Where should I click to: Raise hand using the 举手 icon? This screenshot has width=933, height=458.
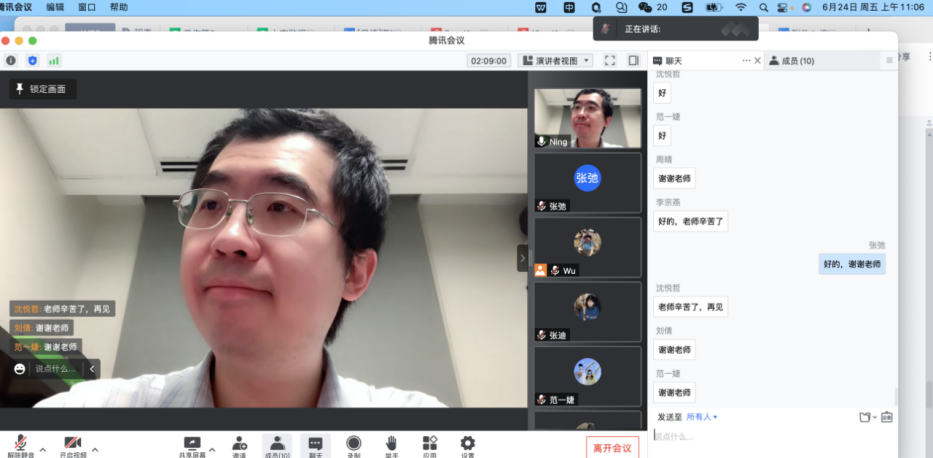pyautogui.click(x=391, y=443)
